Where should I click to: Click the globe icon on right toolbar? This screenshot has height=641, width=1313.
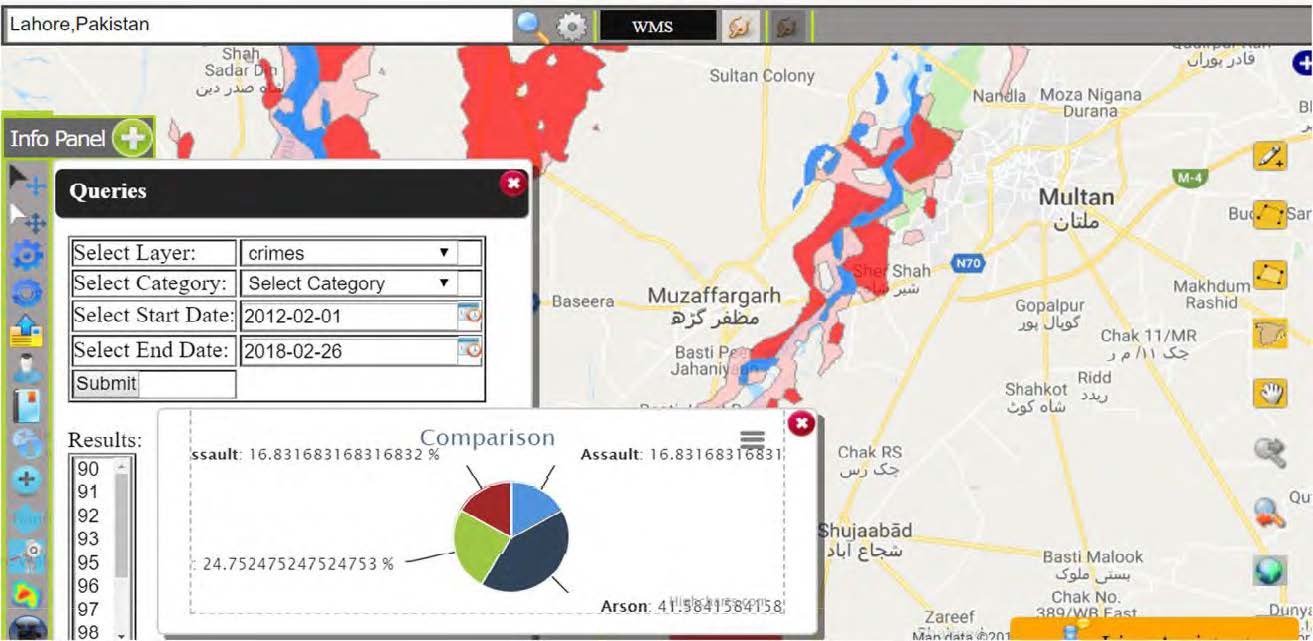(x=1270, y=571)
